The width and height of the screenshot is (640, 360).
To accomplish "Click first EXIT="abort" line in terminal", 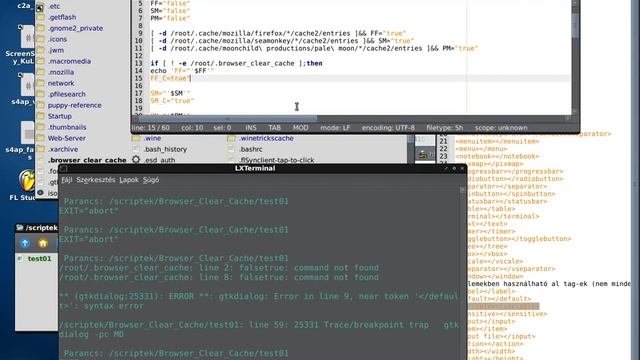I will [89, 211].
